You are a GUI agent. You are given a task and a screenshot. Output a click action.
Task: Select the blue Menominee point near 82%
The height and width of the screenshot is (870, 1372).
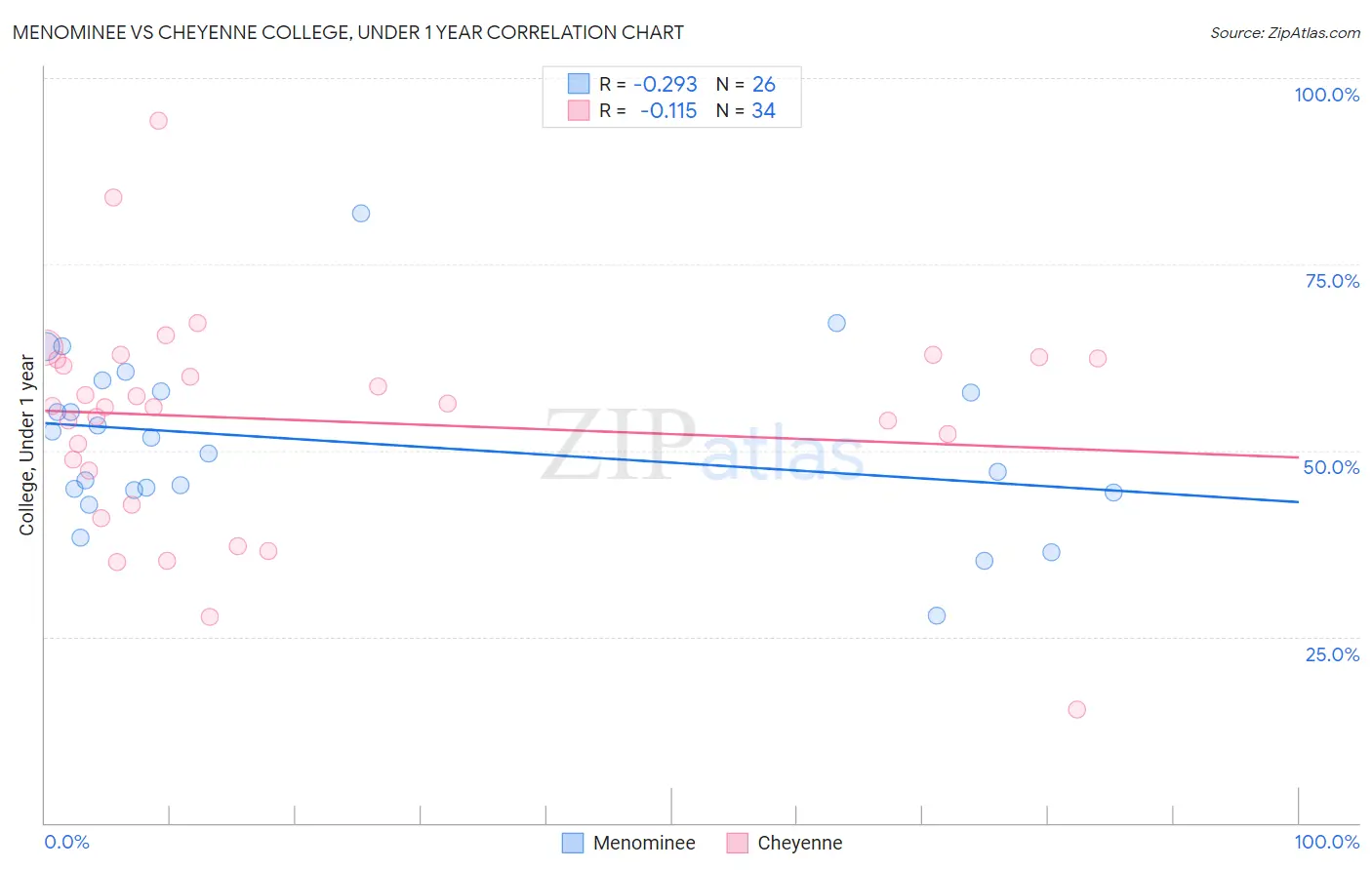coord(361,214)
